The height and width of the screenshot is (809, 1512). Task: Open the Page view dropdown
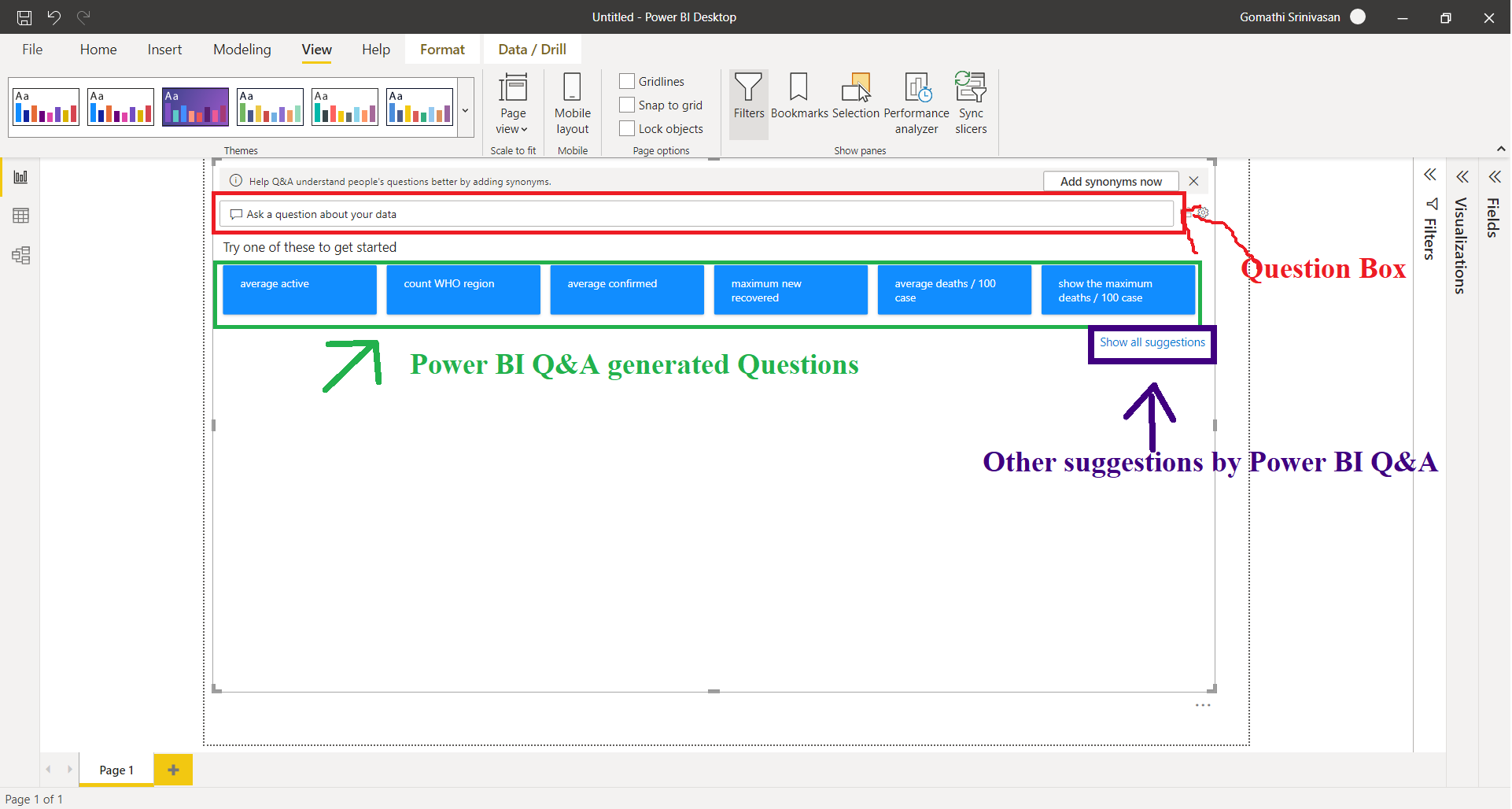513,104
